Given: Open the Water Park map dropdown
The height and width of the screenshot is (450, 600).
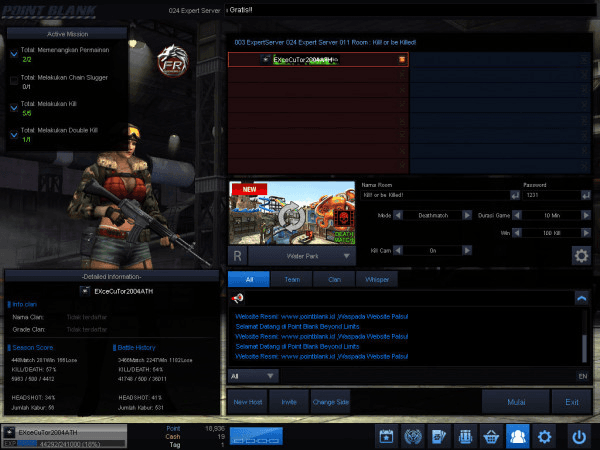Looking at the screenshot, I should click(x=302, y=256).
